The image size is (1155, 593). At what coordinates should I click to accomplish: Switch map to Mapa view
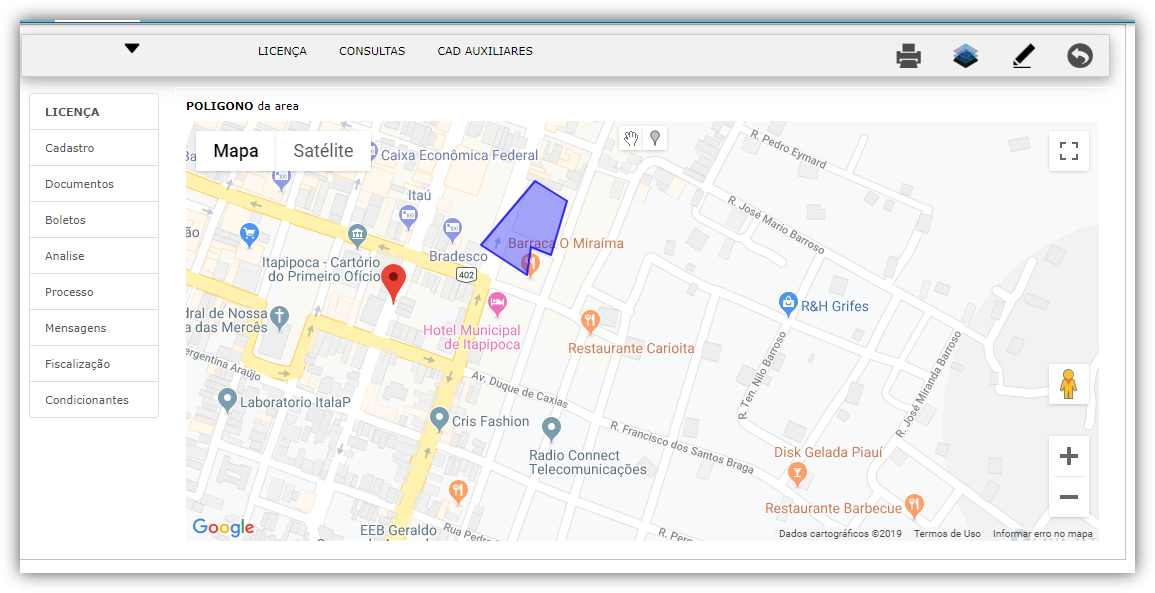(x=236, y=151)
